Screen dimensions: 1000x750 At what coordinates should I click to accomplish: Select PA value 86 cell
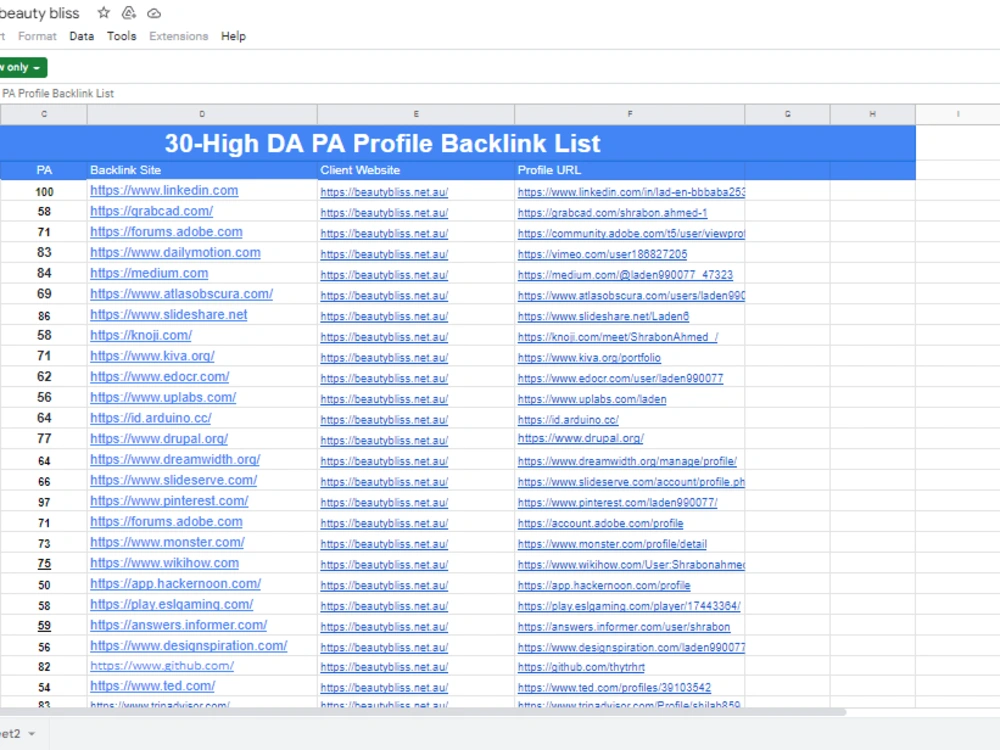point(44,316)
